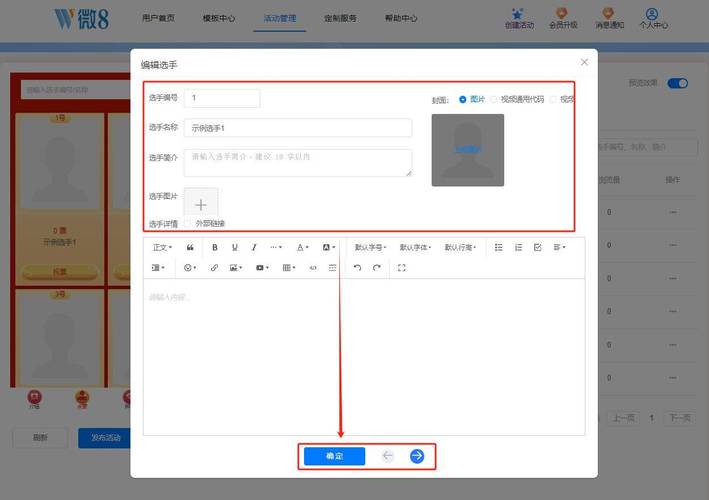Select the 图片 cover radio option

pos(463,99)
